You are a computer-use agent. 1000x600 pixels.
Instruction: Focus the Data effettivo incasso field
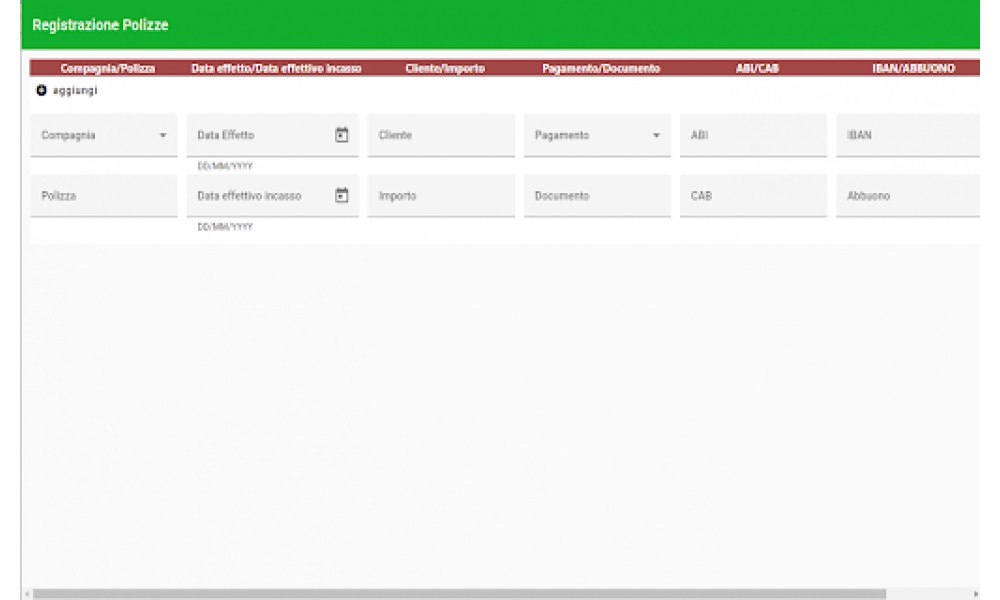coord(273,196)
